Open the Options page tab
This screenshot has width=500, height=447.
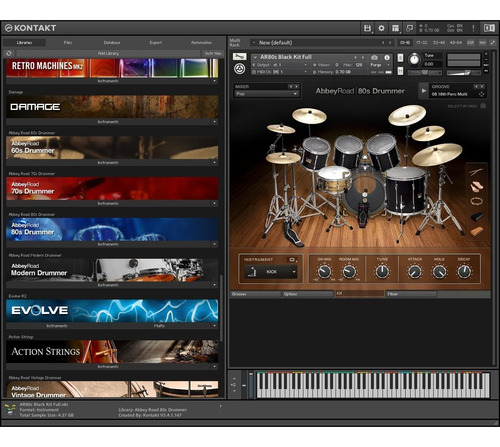coord(308,294)
